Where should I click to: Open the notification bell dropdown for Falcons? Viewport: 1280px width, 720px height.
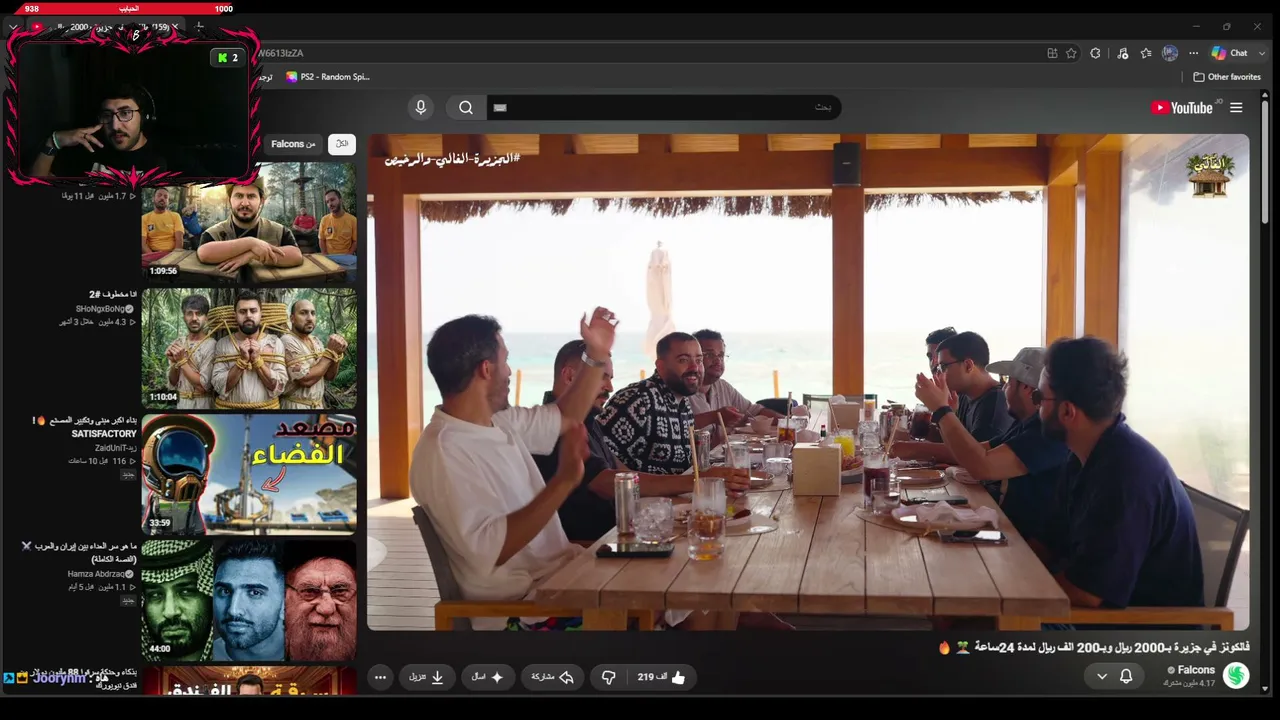pos(1114,676)
